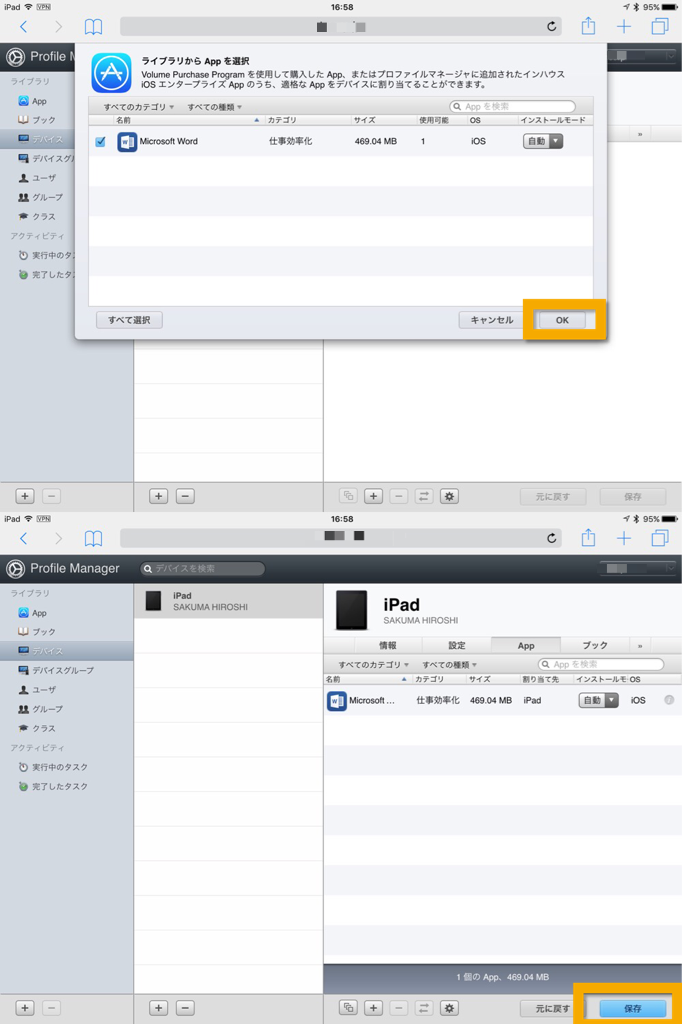Show more tabs with the » chevron

(640, 645)
